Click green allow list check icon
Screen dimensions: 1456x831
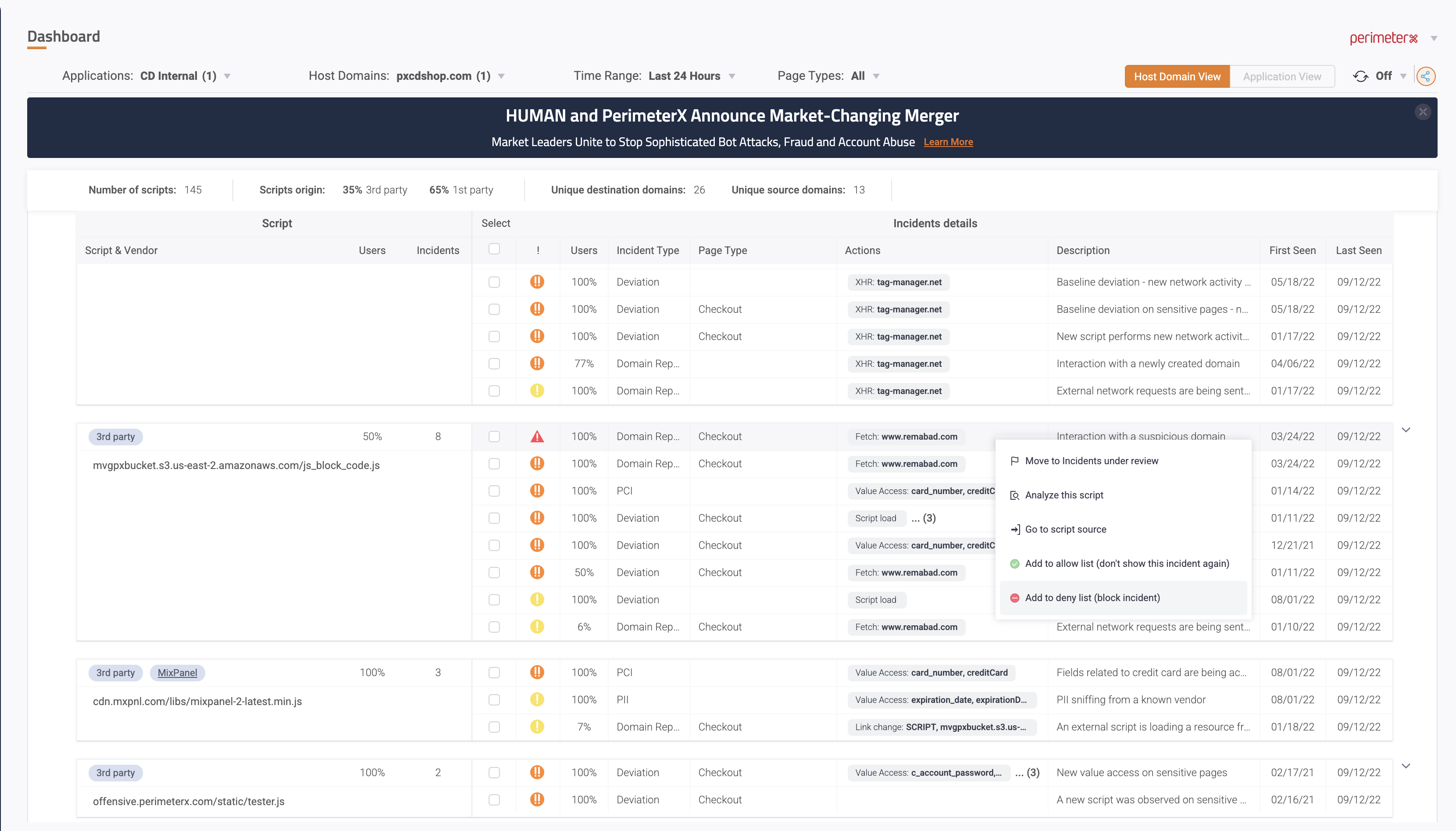coord(1014,564)
